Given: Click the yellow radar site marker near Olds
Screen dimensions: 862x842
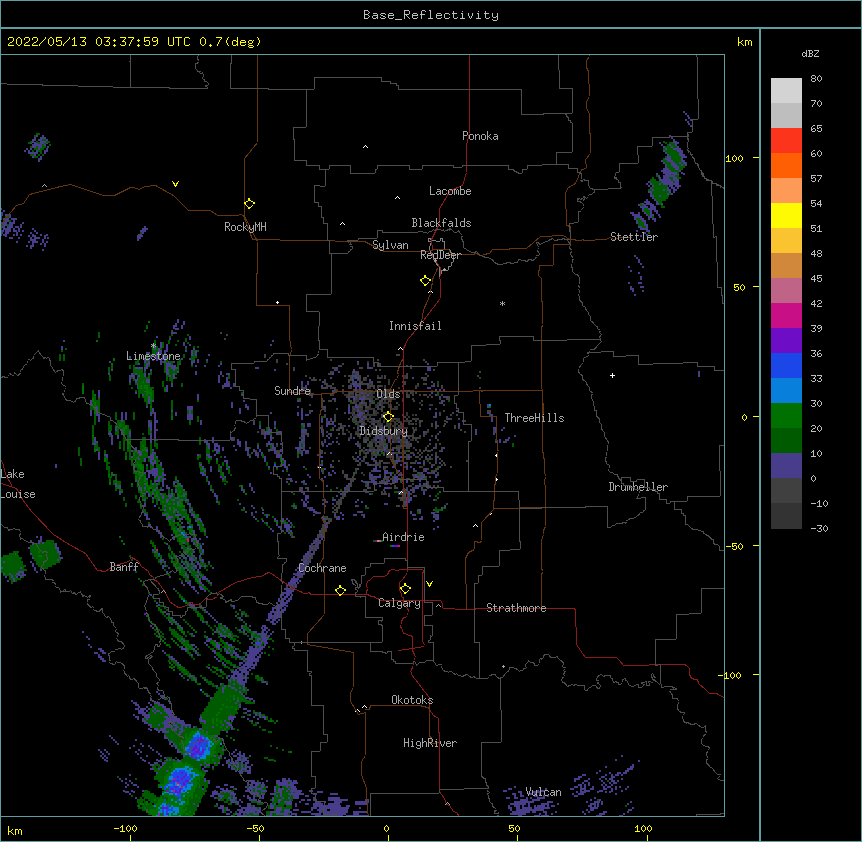Looking at the screenshot, I should pyautogui.click(x=388, y=417).
